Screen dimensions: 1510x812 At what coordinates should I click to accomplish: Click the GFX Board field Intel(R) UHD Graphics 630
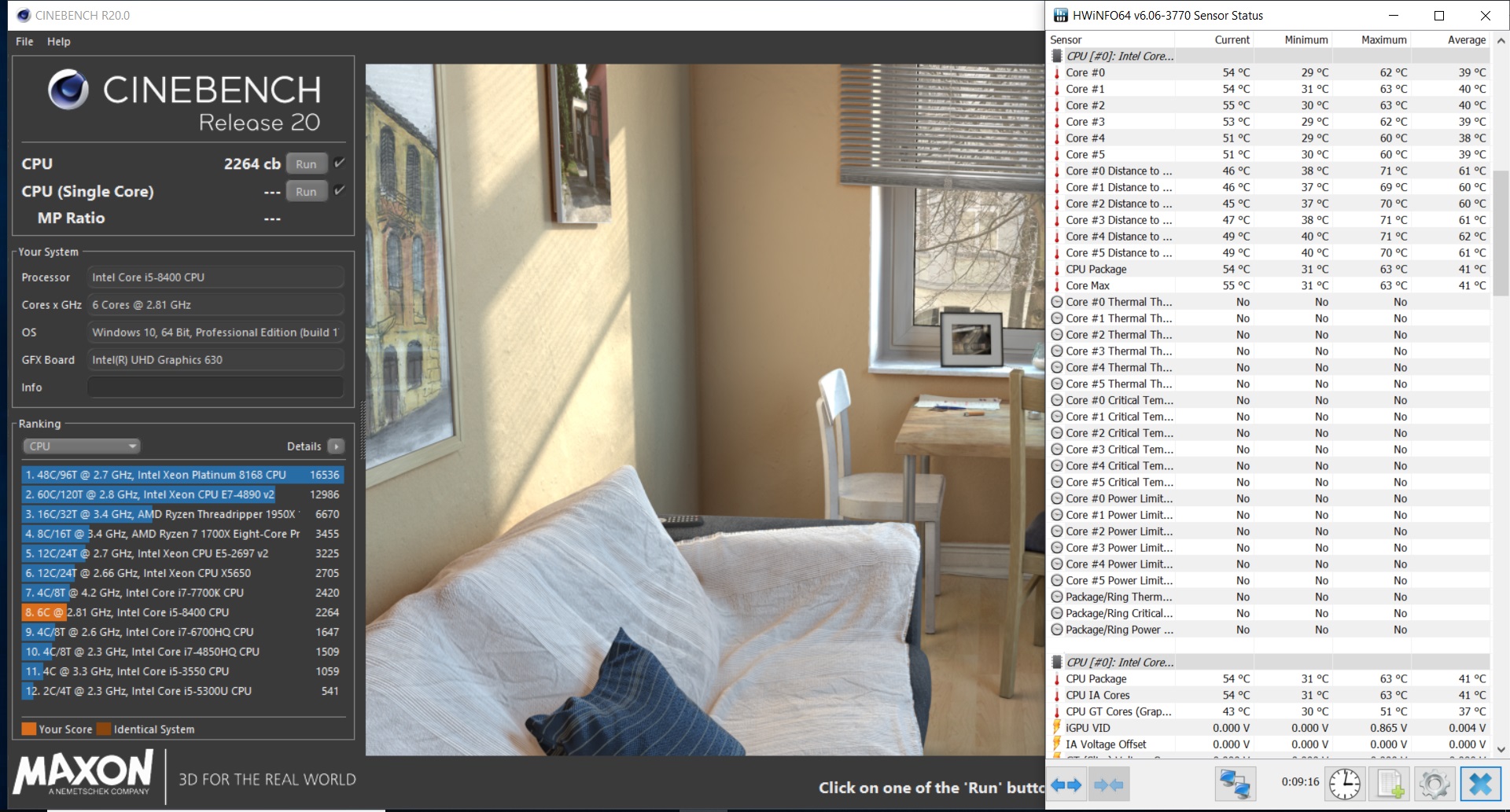tap(215, 359)
